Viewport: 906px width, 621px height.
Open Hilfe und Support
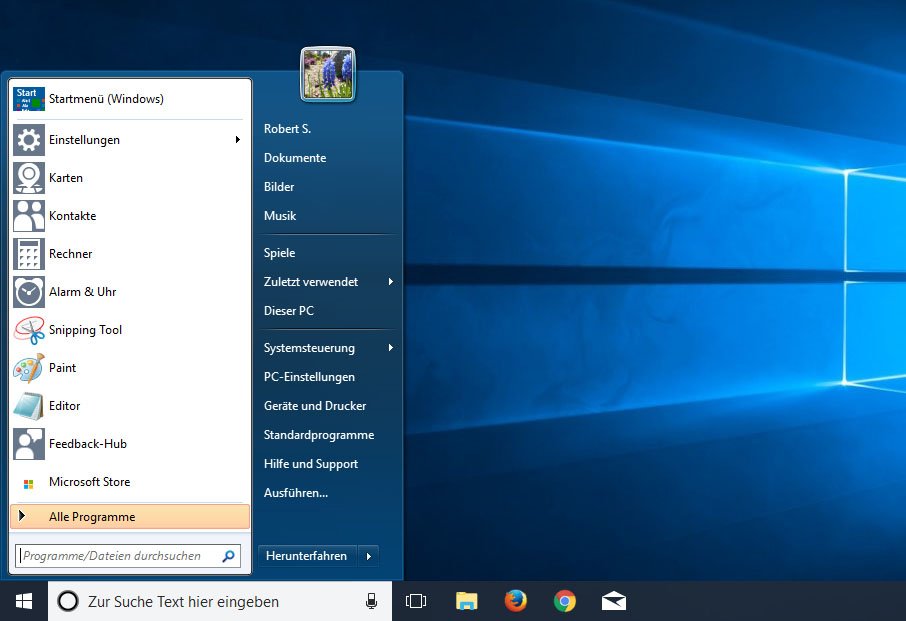(x=311, y=464)
